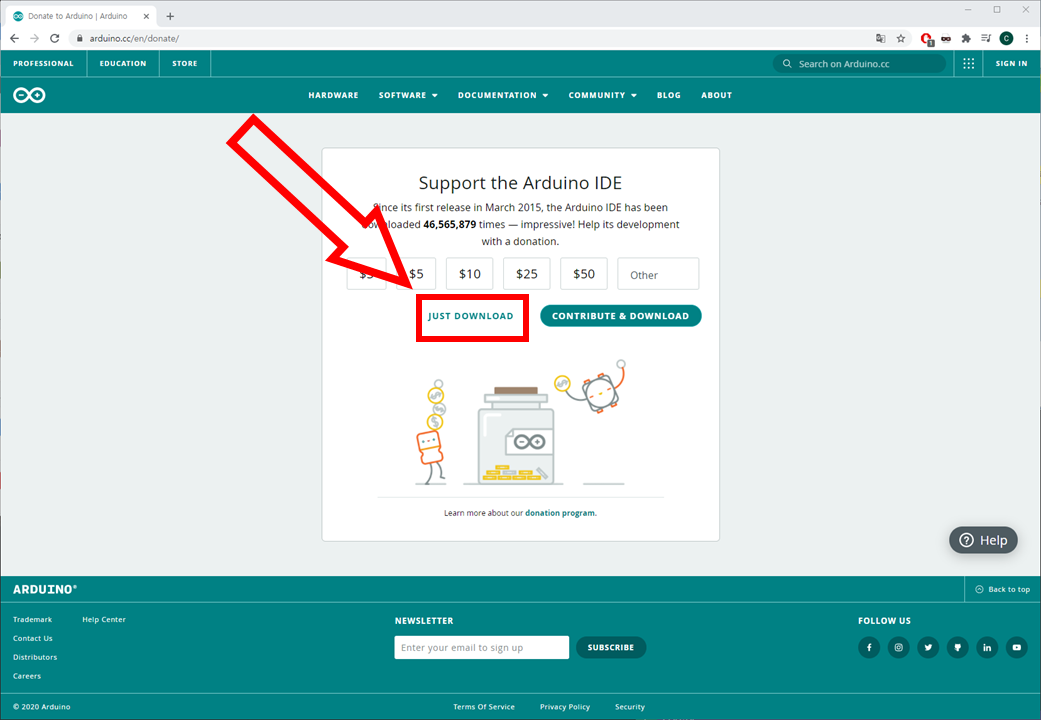1041x720 pixels.
Task: Open the Trademark footer link
Action: (x=33, y=619)
